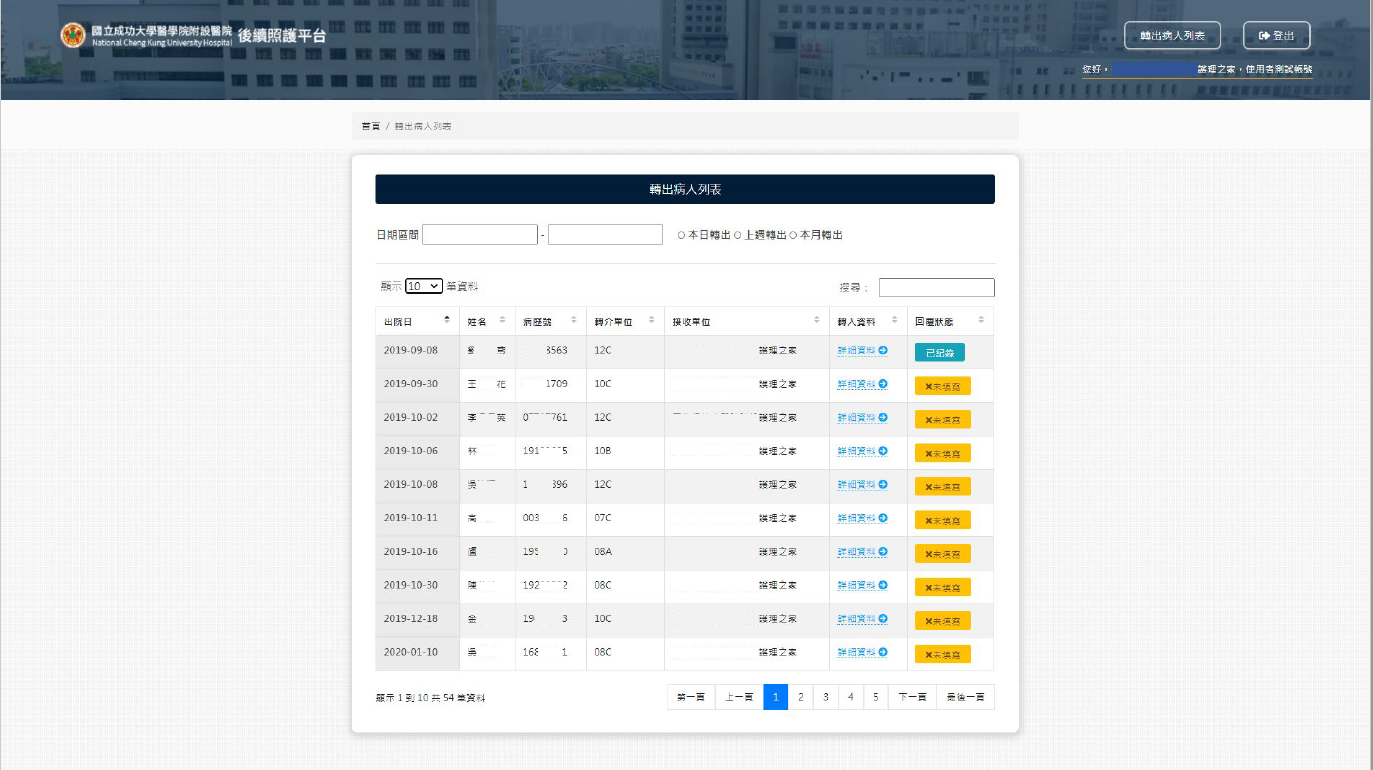
Task: Click 未填寫 button in the 2019-12-18 row
Action: [943, 621]
